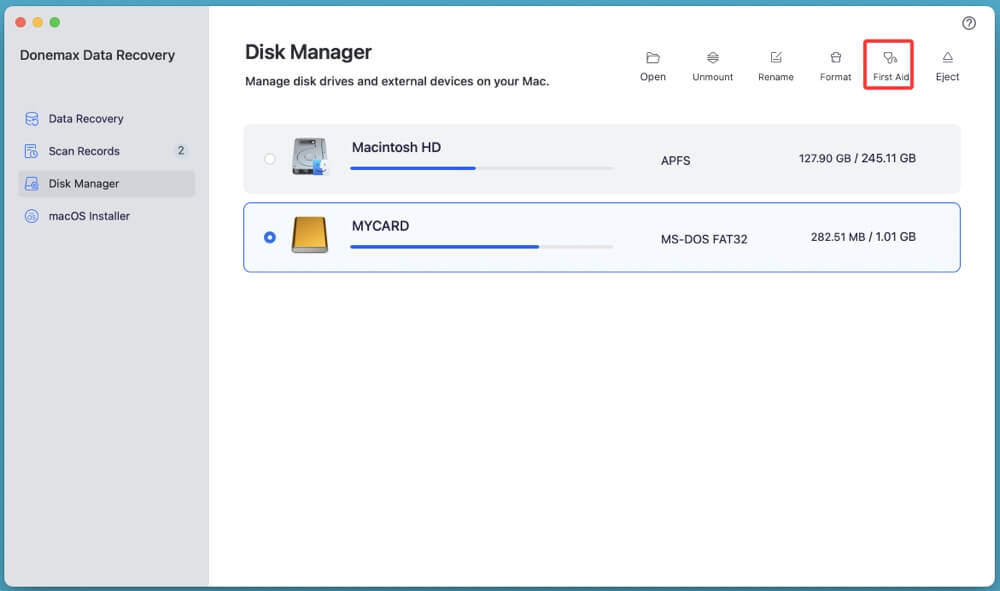Click the Macintosh HD drive thumbnail
This screenshot has height=591, width=1000.
tap(310, 158)
